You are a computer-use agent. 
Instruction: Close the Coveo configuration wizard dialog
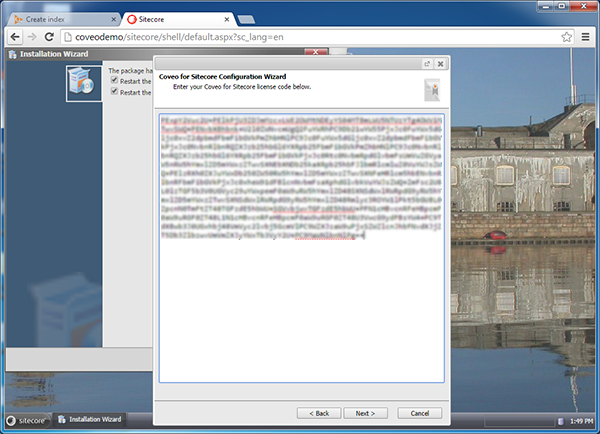[x=440, y=64]
